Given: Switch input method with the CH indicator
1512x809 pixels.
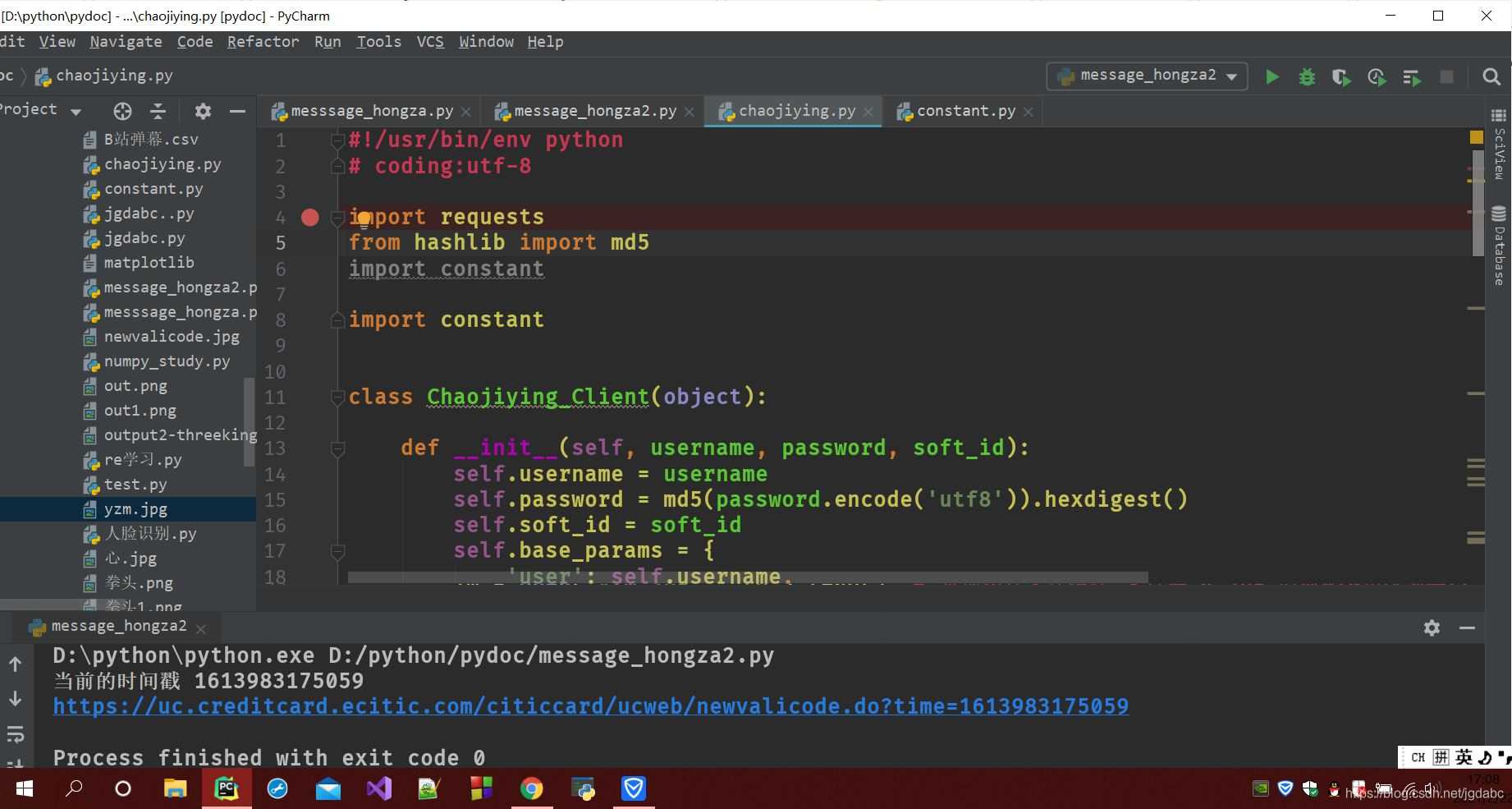Looking at the screenshot, I should click(1418, 756).
